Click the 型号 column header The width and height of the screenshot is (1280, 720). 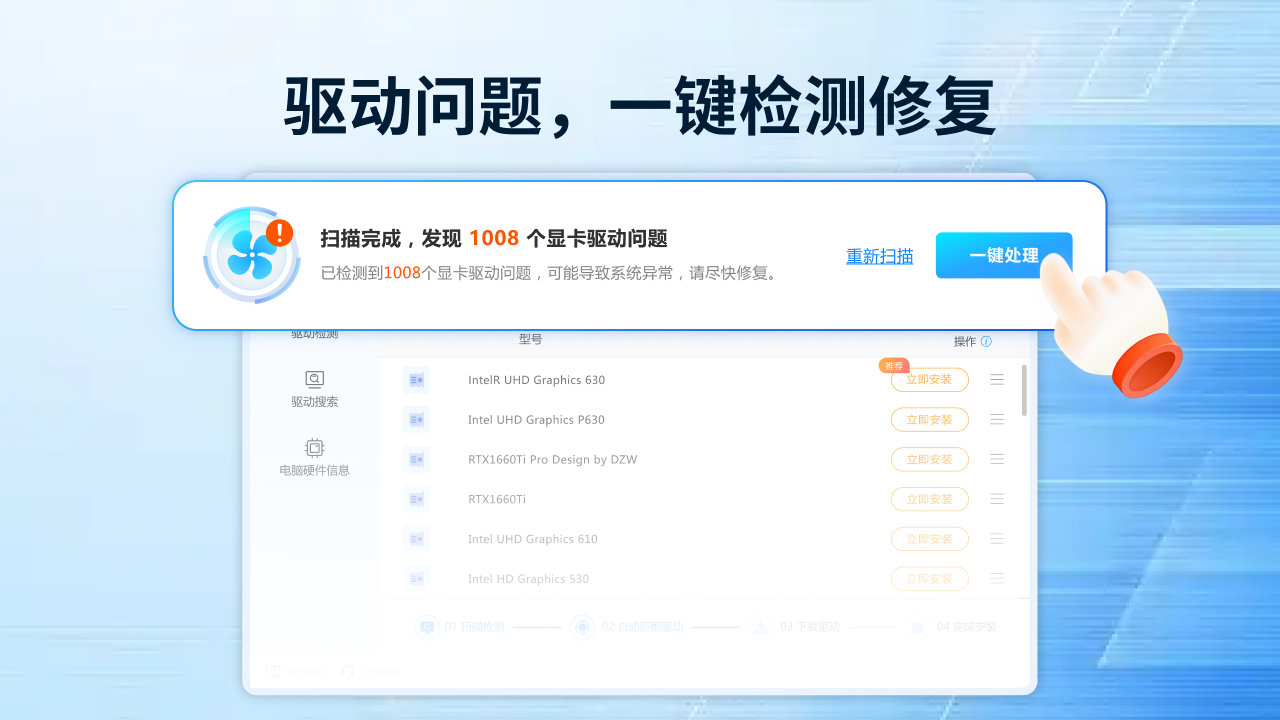530,340
